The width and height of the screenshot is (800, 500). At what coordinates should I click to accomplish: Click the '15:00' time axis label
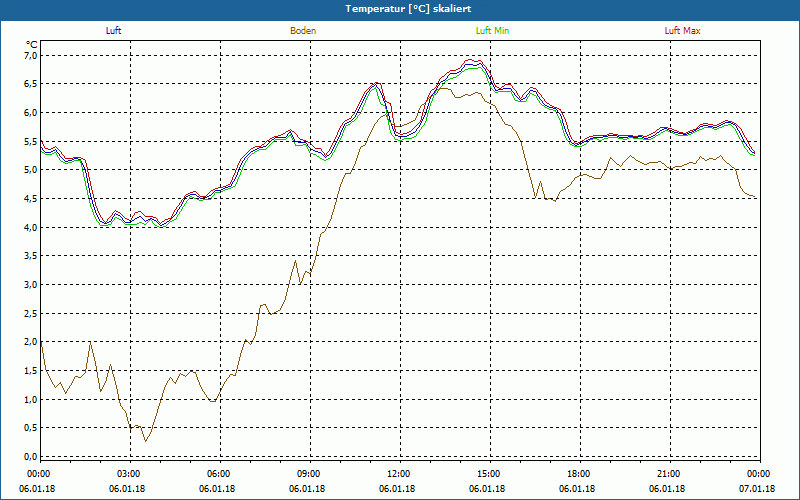click(x=490, y=474)
